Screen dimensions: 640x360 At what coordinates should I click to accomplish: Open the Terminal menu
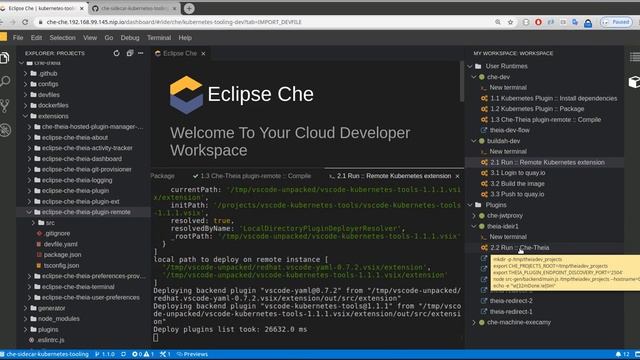coord(159,38)
